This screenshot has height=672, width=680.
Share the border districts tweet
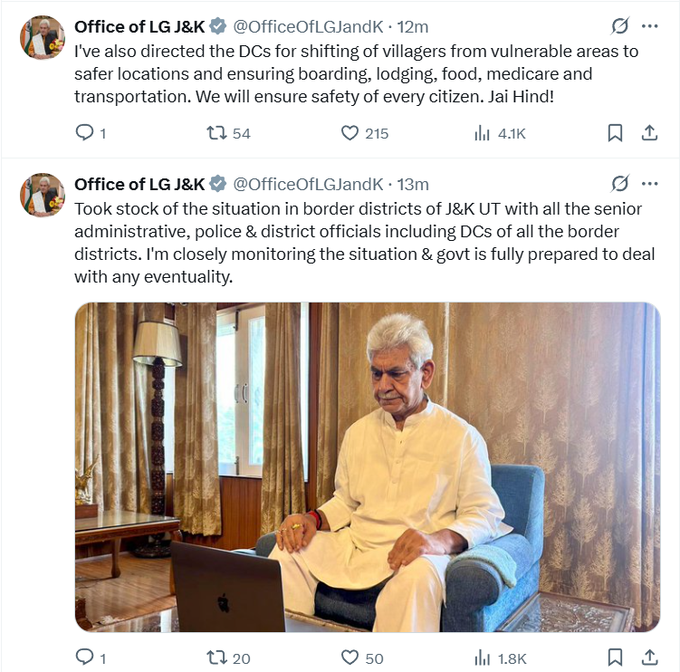pos(649,657)
